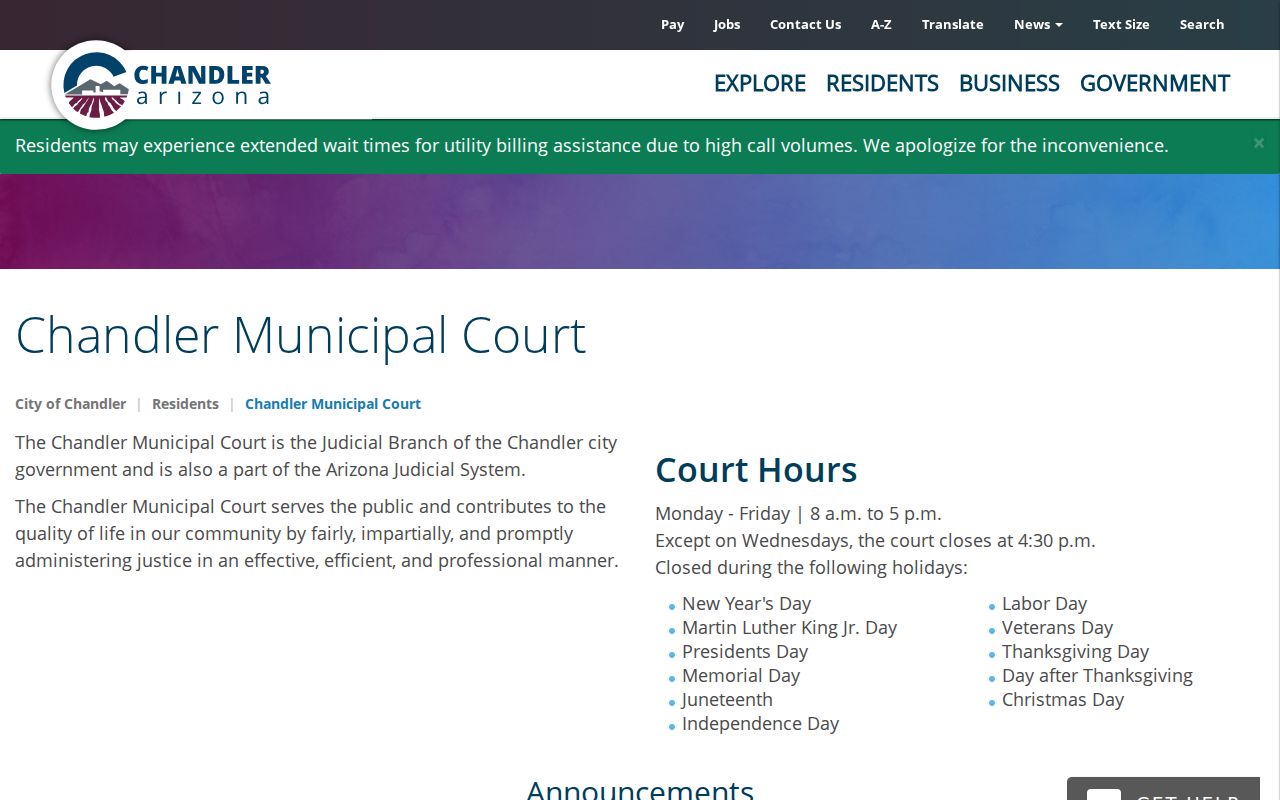Select the Day after Thanksgiving item

pos(1097,676)
